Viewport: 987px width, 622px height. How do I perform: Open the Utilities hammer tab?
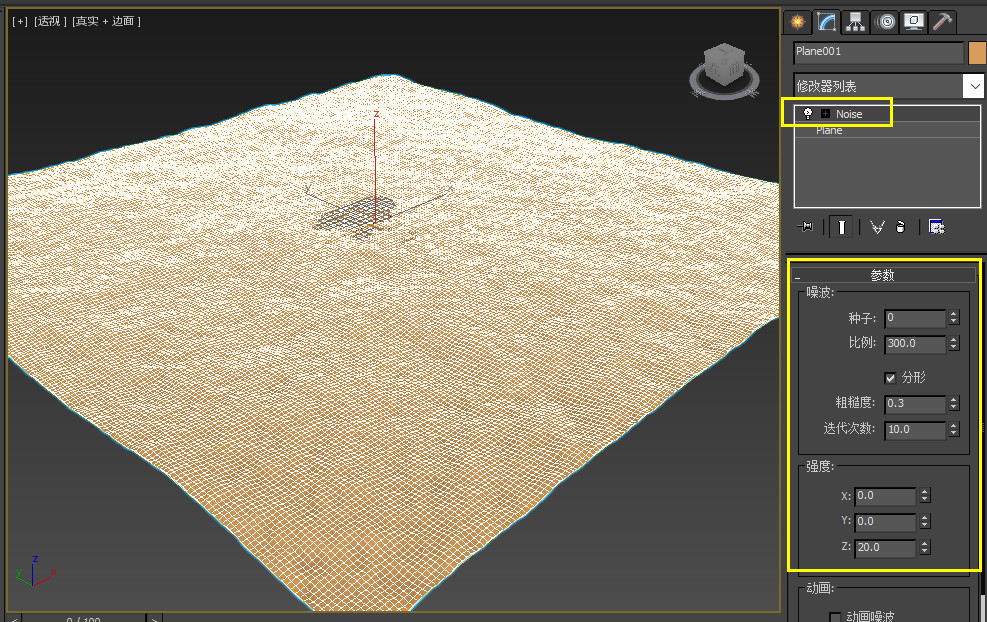point(942,22)
